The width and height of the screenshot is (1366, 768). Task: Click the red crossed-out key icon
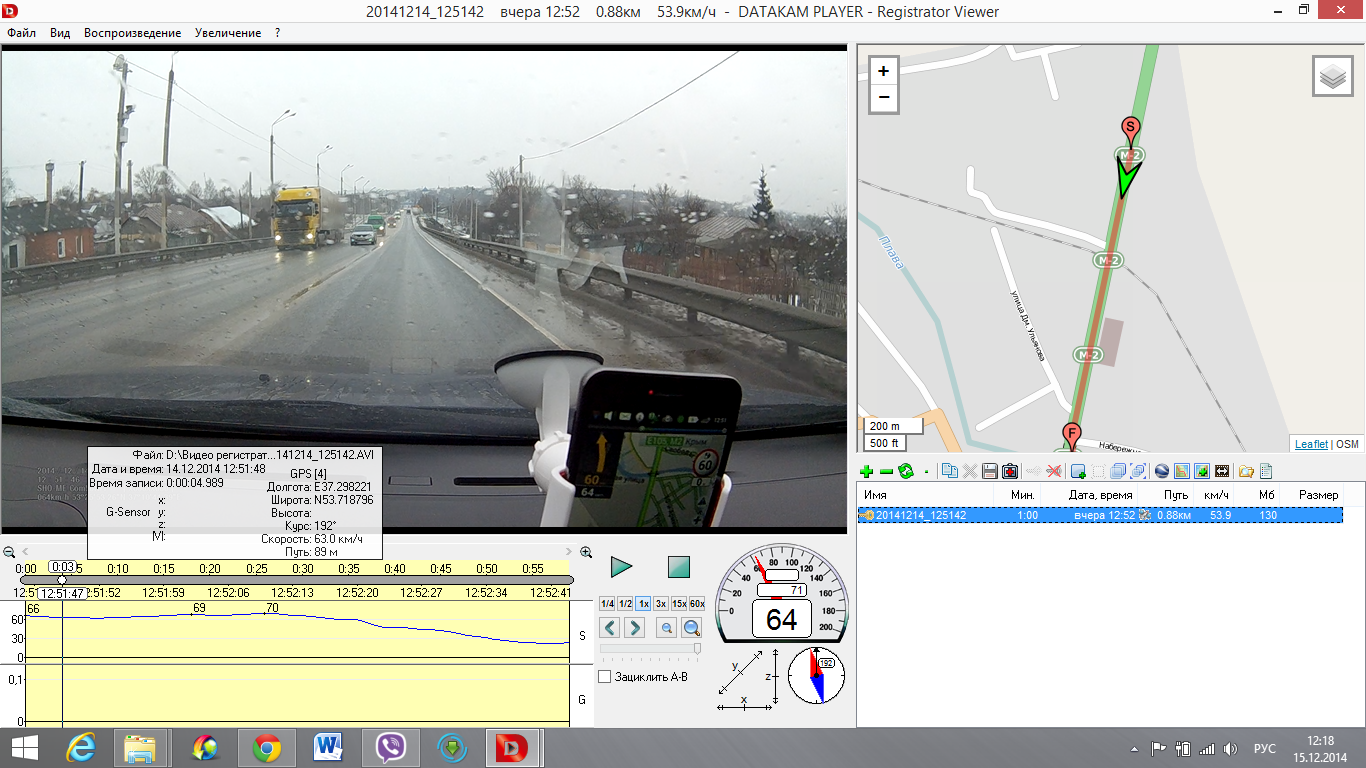tap(1054, 471)
